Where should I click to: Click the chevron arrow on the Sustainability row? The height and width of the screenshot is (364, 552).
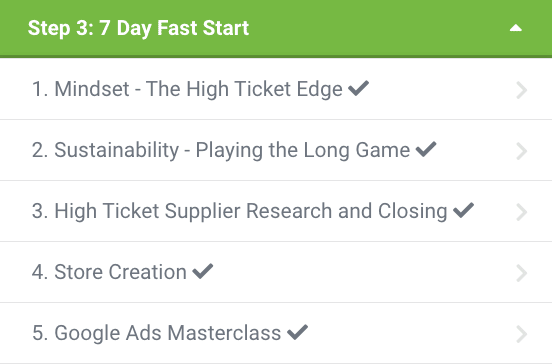pos(522,151)
